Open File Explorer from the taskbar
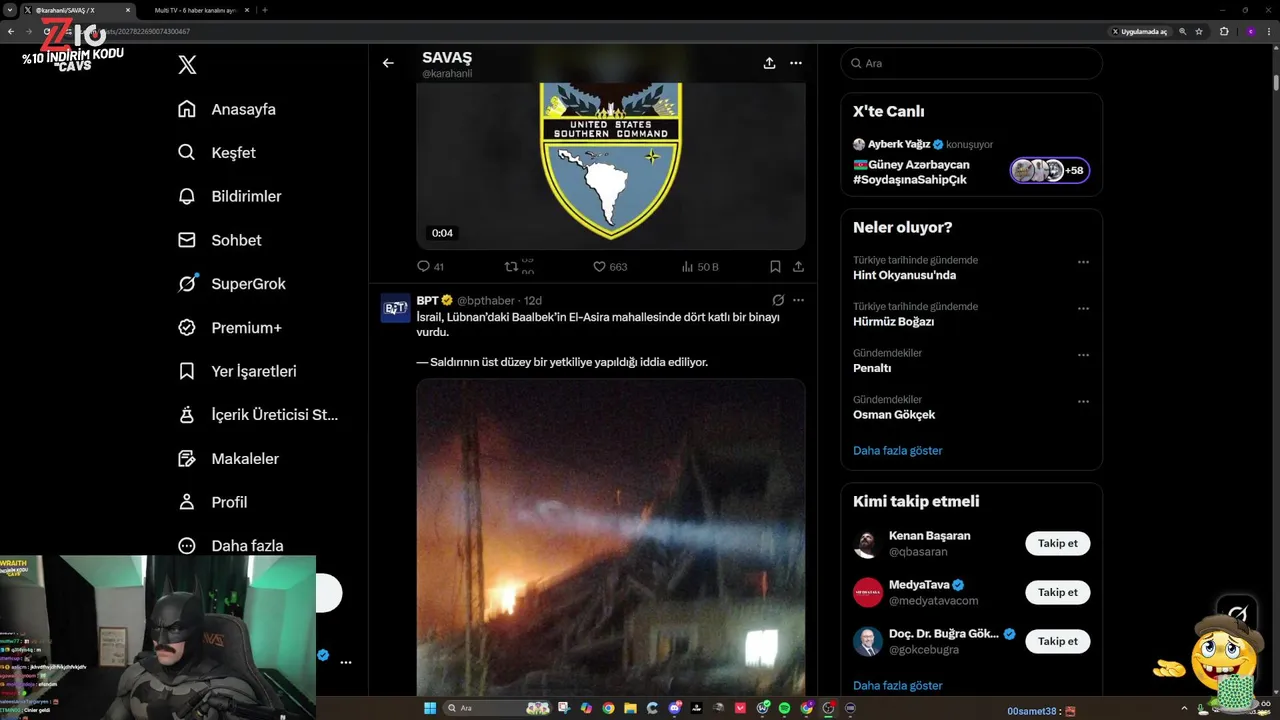Screen dimensions: 1280x720 click(x=631, y=708)
